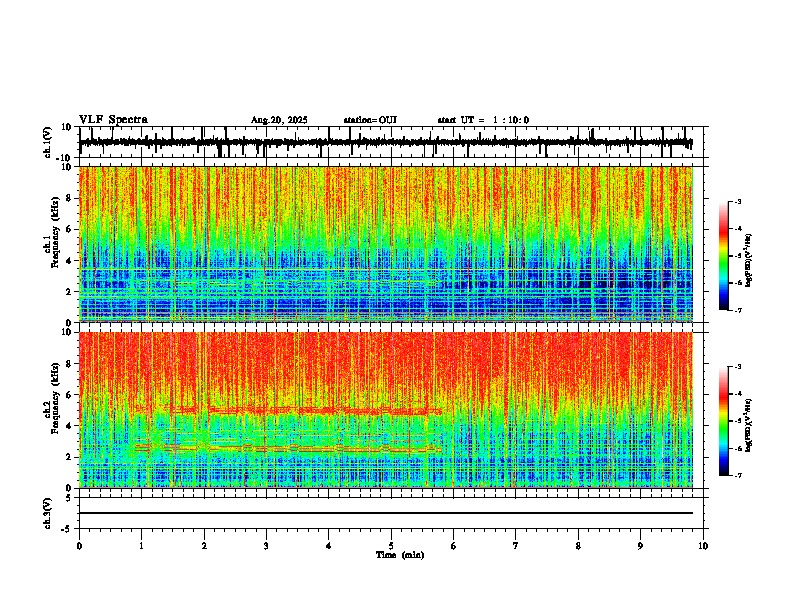792x612 pixels.
Task: Click the "-3" label on the ch.2 colorbar
Action: [x=738, y=367]
